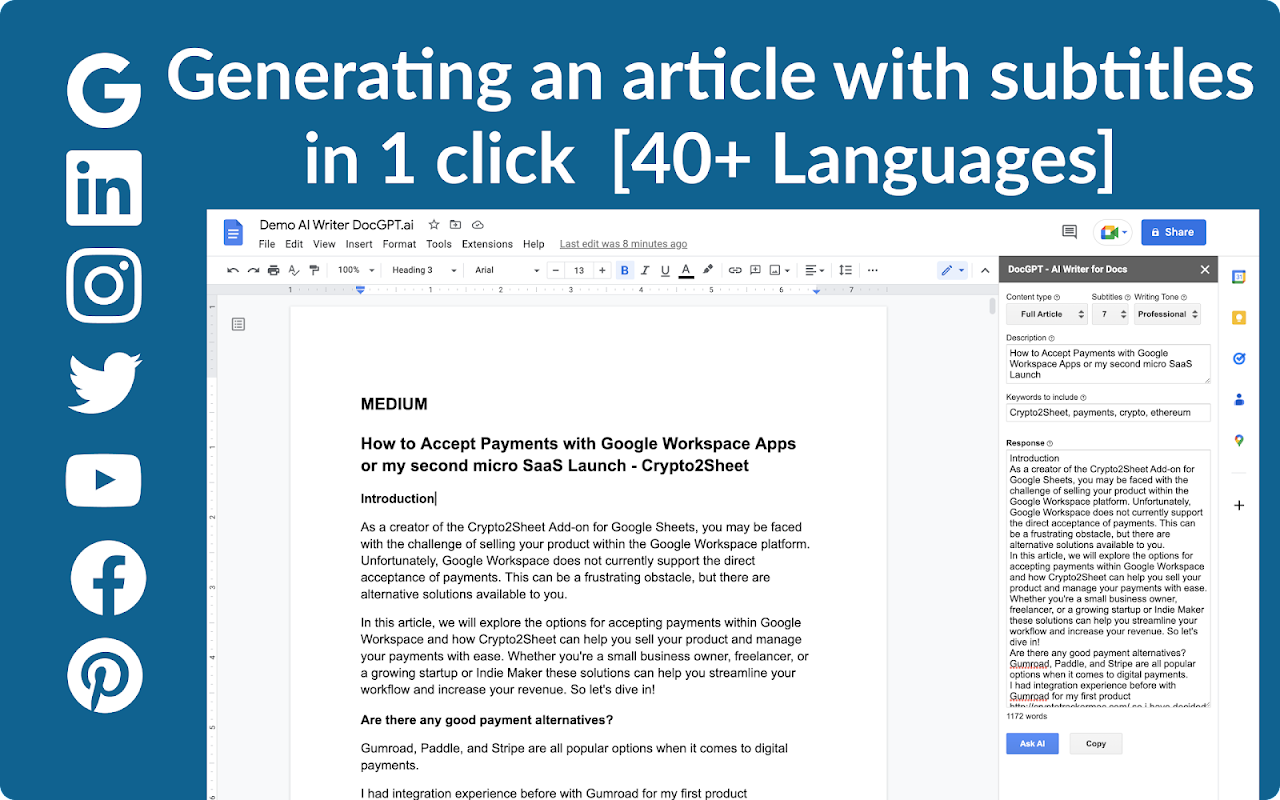Print the document via printer icon

point(273,270)
